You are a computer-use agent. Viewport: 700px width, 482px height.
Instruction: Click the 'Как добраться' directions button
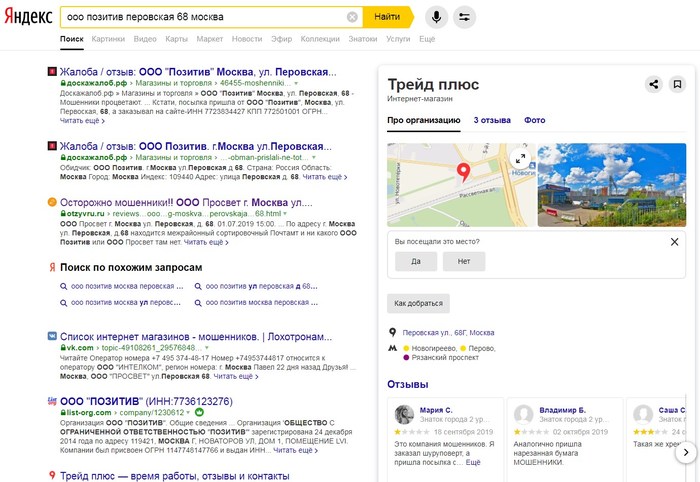click(x=419, y=303)
